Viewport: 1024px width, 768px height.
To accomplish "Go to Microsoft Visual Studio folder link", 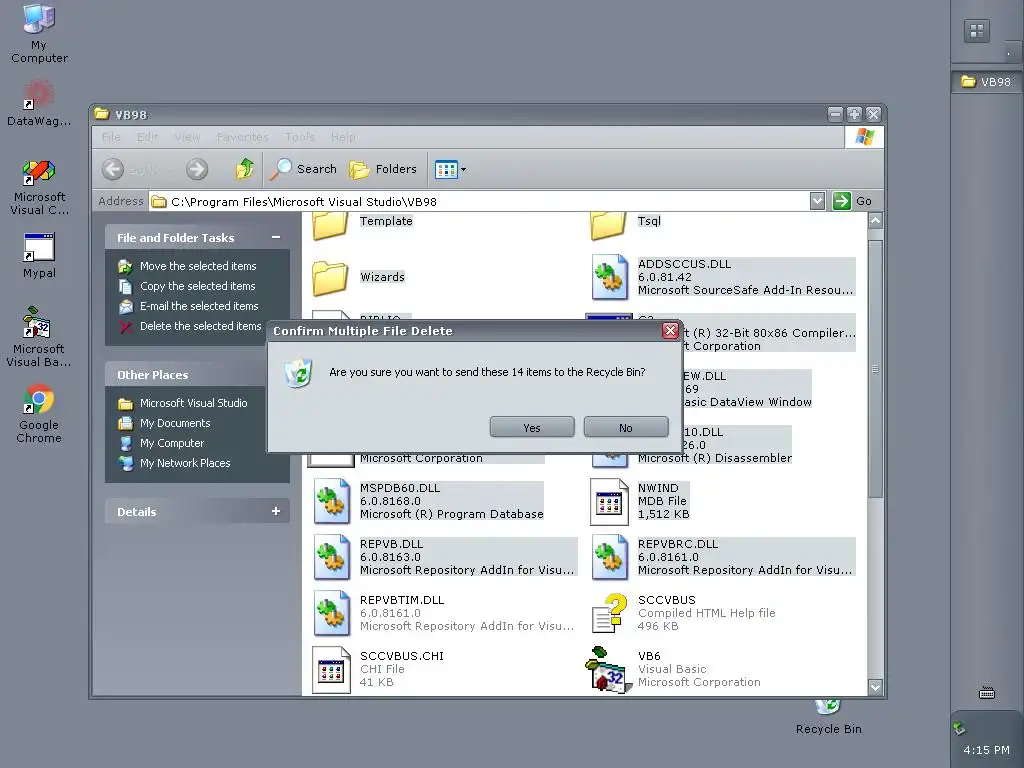I will 193,404.
